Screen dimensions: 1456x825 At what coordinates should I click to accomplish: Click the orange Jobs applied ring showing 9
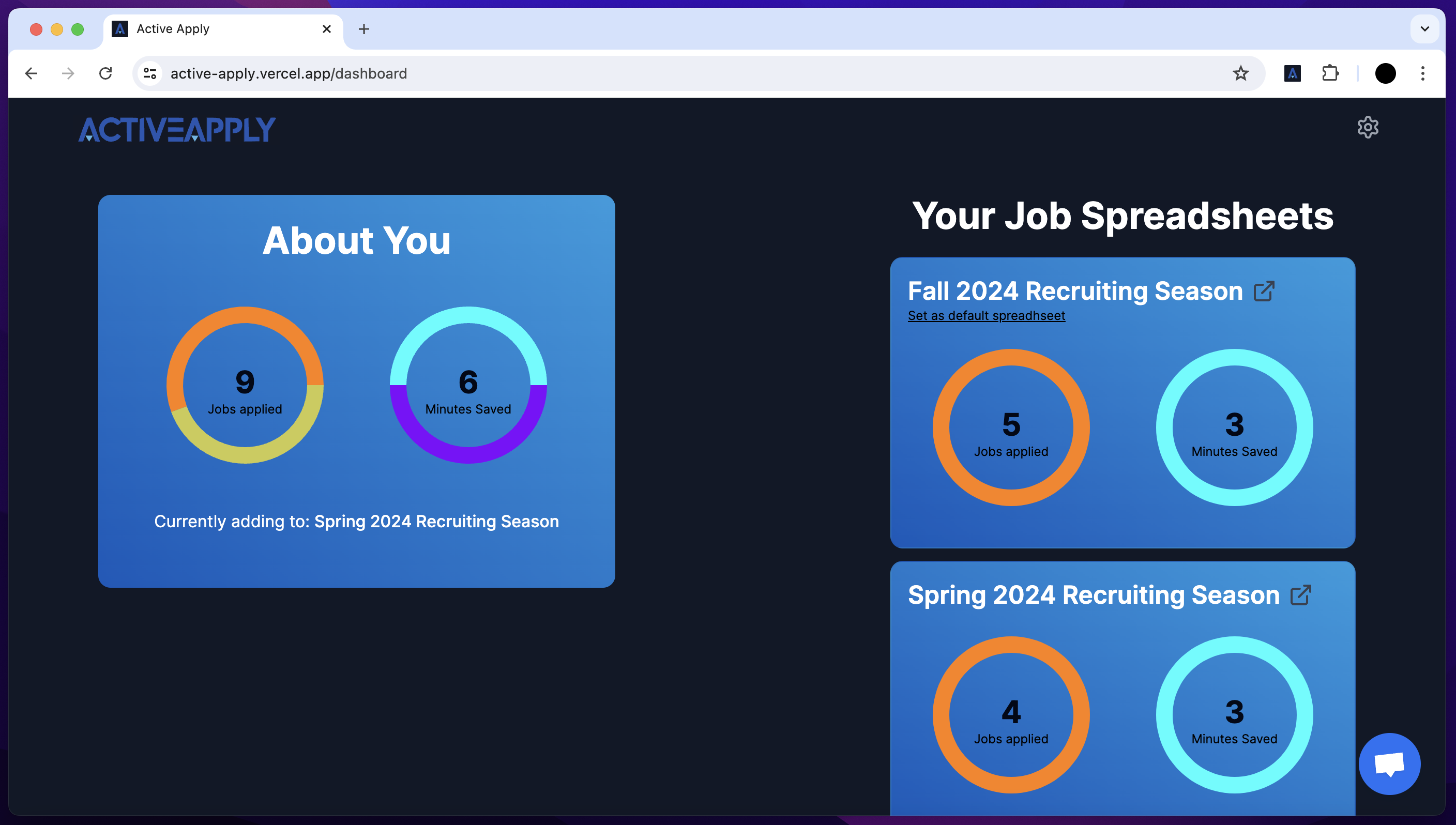[245, 316]
